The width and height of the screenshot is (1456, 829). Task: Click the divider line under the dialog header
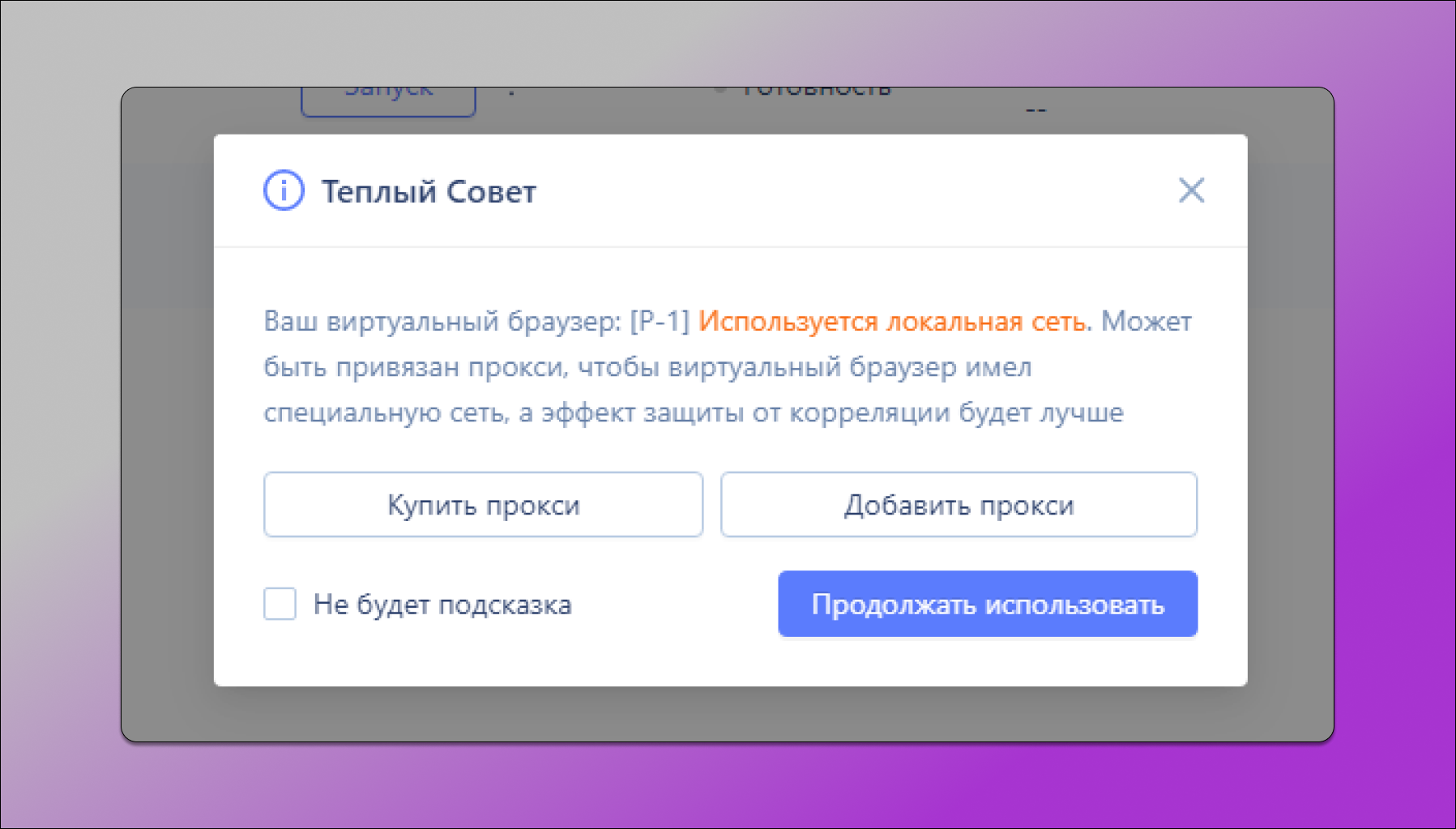[729, 247]
